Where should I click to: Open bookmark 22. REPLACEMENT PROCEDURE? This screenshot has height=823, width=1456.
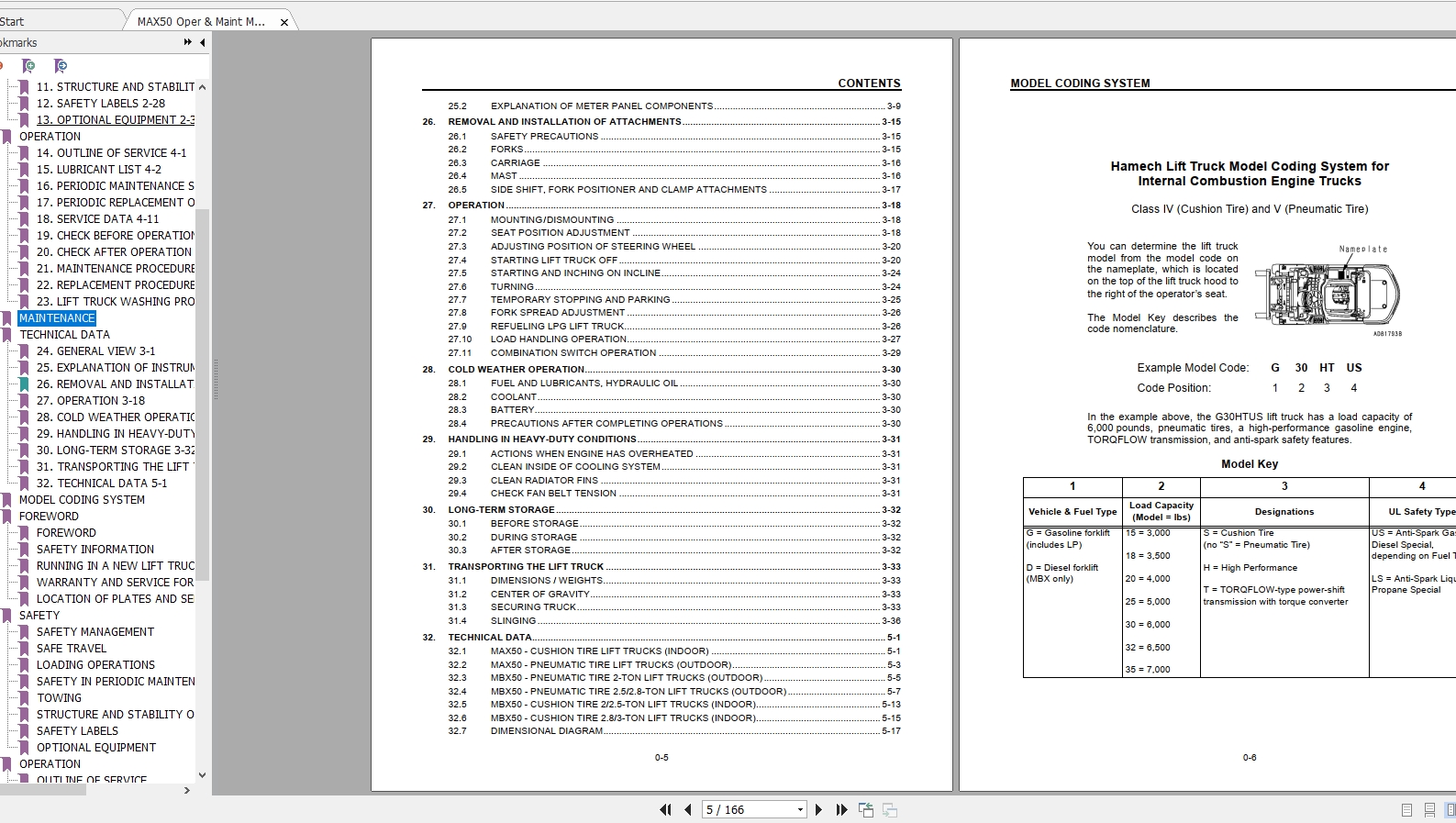pyautogui.click(x=116, y=285)
